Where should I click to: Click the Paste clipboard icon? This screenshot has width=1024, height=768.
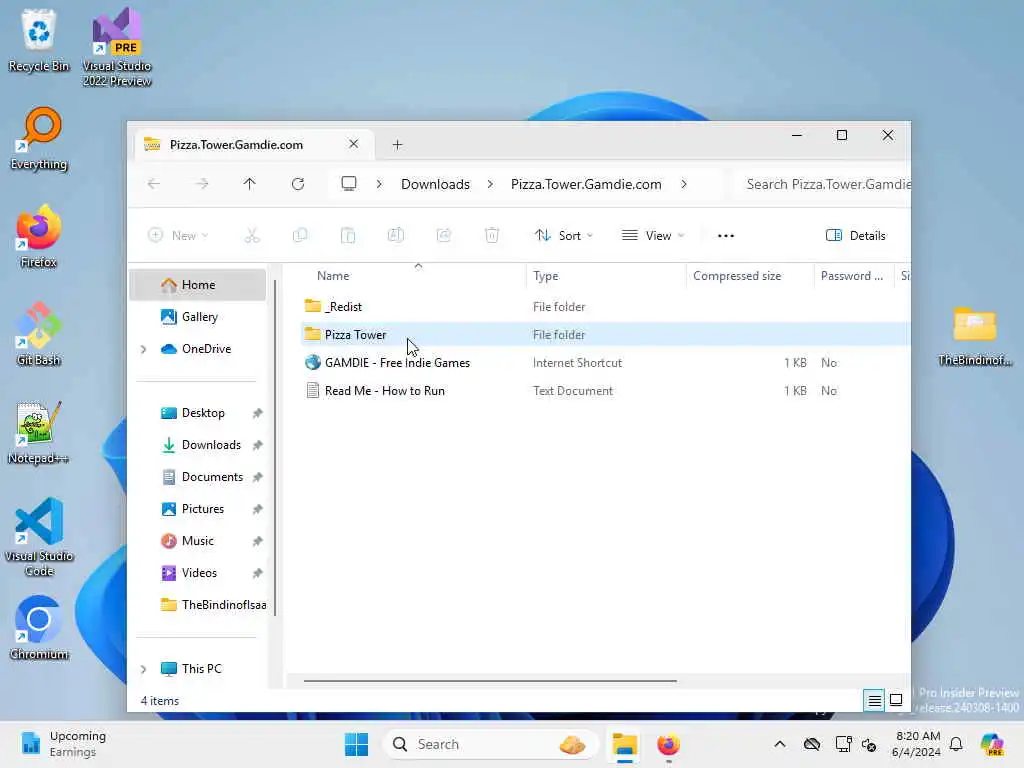tap(348, 236)
